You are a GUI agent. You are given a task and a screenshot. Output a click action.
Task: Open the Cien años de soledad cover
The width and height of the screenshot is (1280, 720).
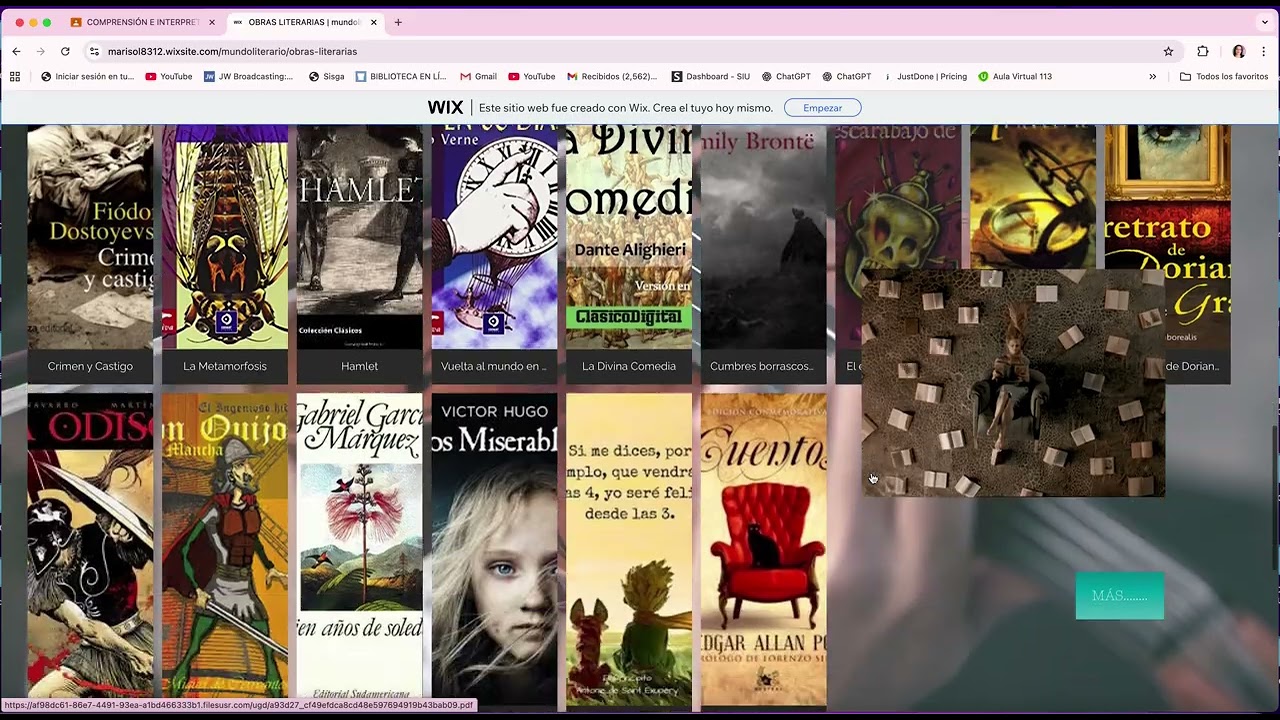(x=359, y=550)
